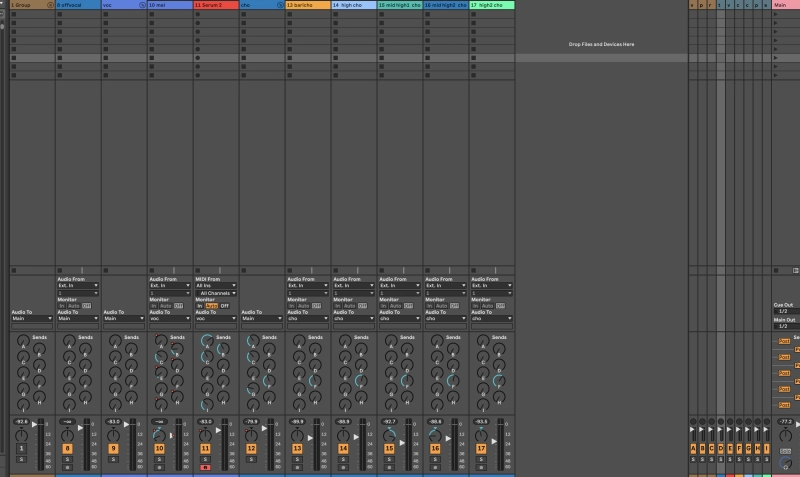800x477 pixels.
Task: Select the 13 baricho track header
Action: (x=307, y=5)
